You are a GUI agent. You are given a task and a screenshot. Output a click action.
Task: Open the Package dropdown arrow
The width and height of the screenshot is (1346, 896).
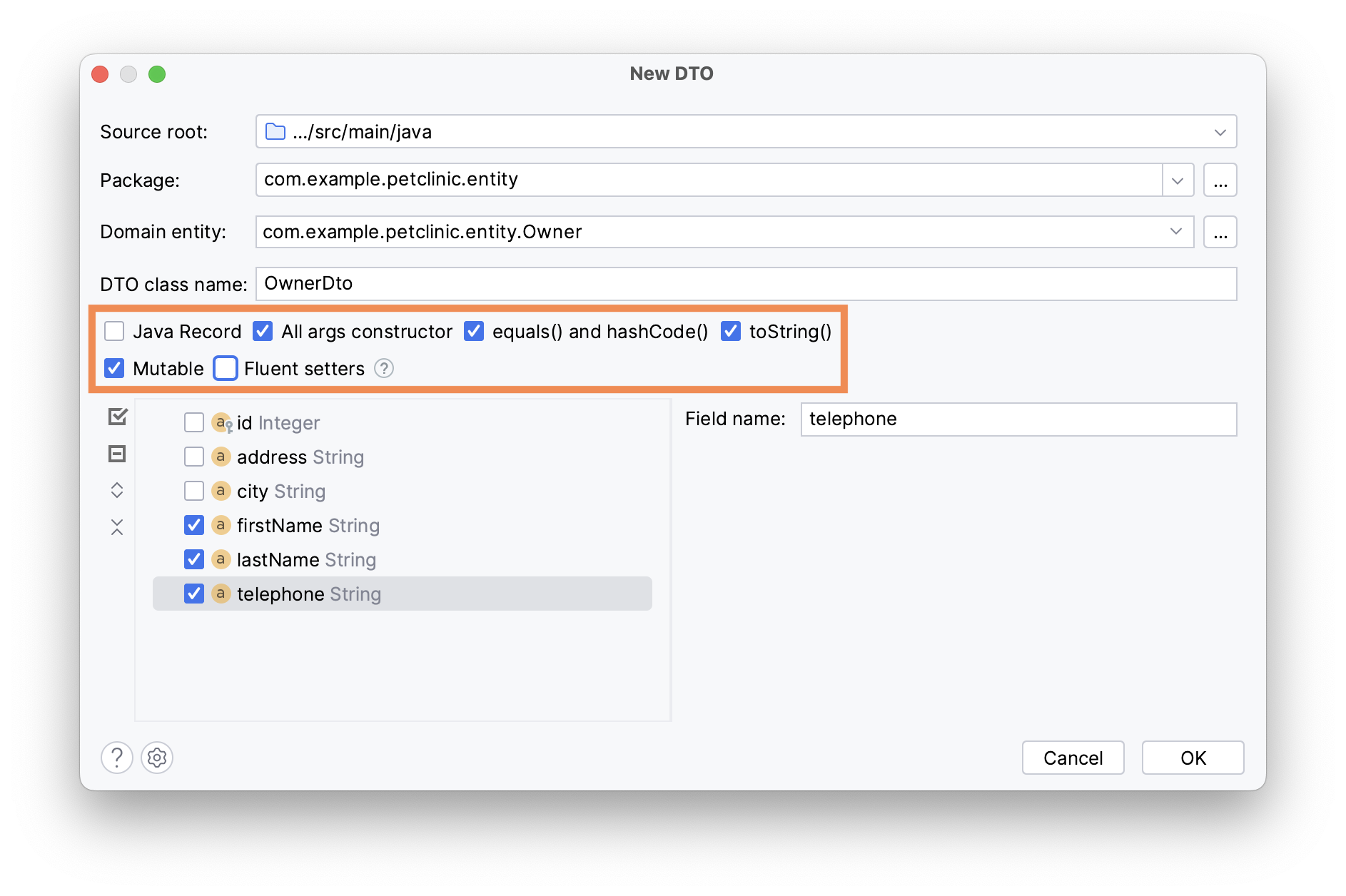(x=1178, y=180)
